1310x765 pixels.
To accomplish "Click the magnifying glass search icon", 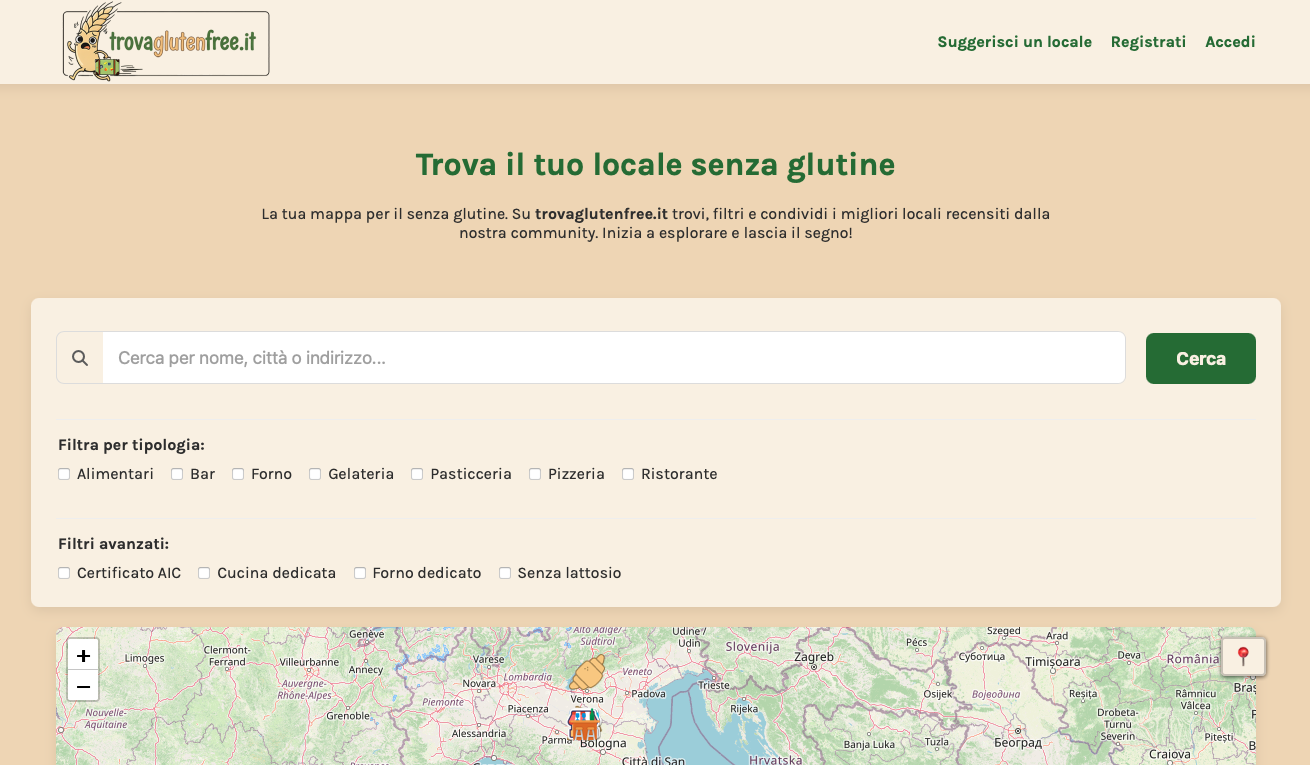I will (x=80, y=357).
